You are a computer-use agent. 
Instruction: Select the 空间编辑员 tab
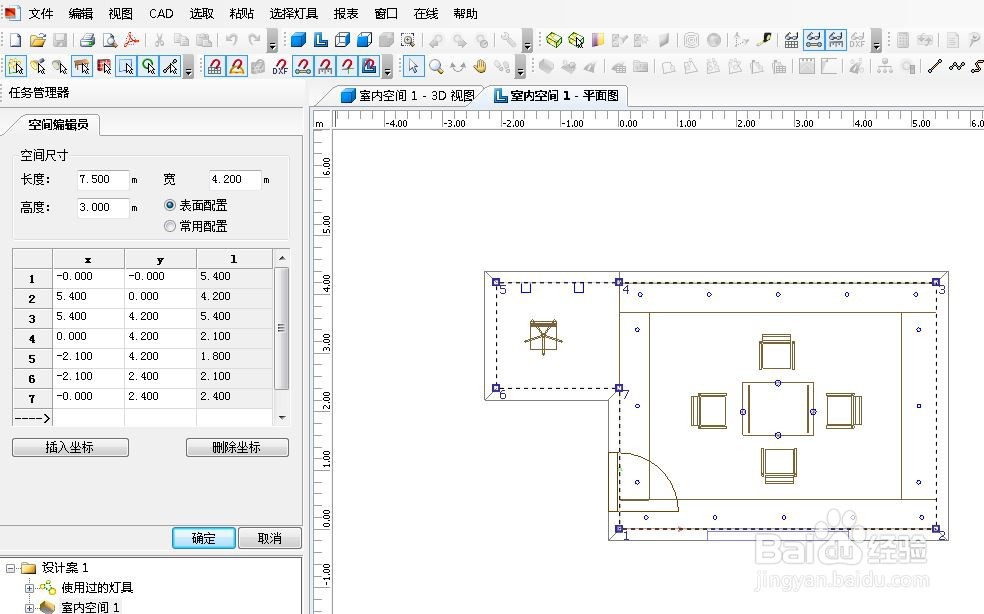(58, 124)
